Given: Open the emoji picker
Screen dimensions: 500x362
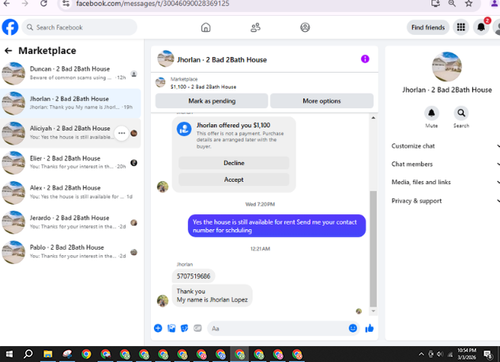Looking at the screenshot, I should pyautogui.click(x=353, y=328).
